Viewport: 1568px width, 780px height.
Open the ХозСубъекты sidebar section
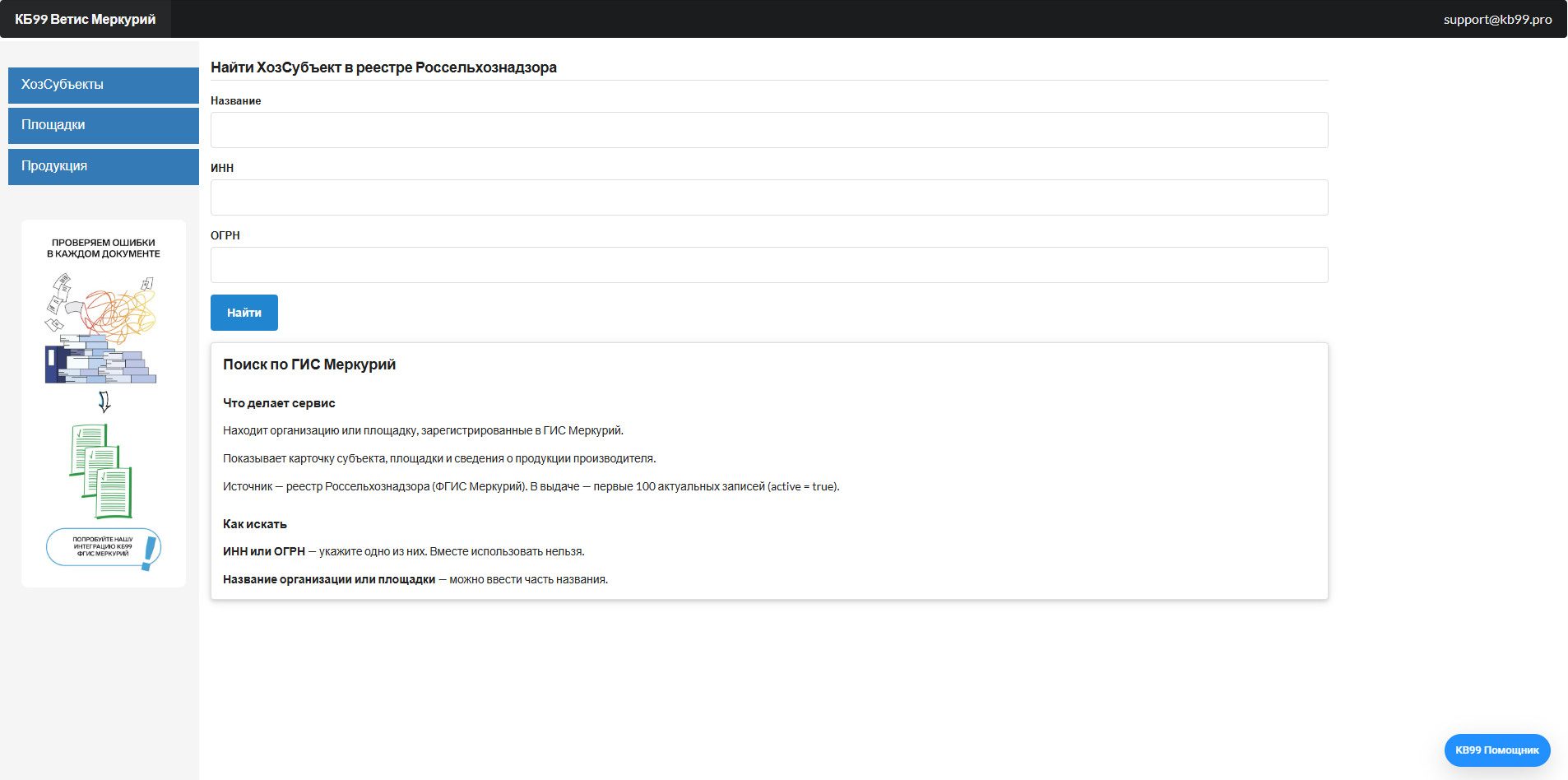tap(104, 85)
